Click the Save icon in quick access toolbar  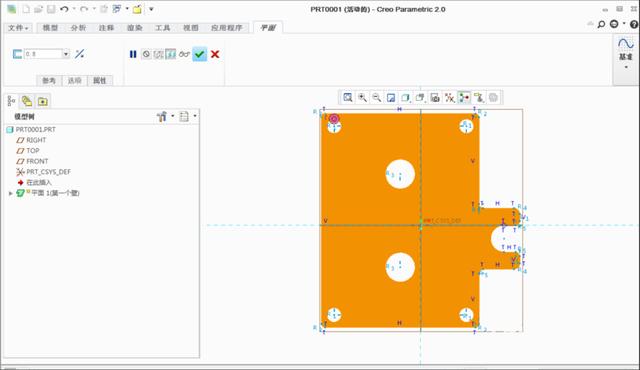(x=51, y=9)
